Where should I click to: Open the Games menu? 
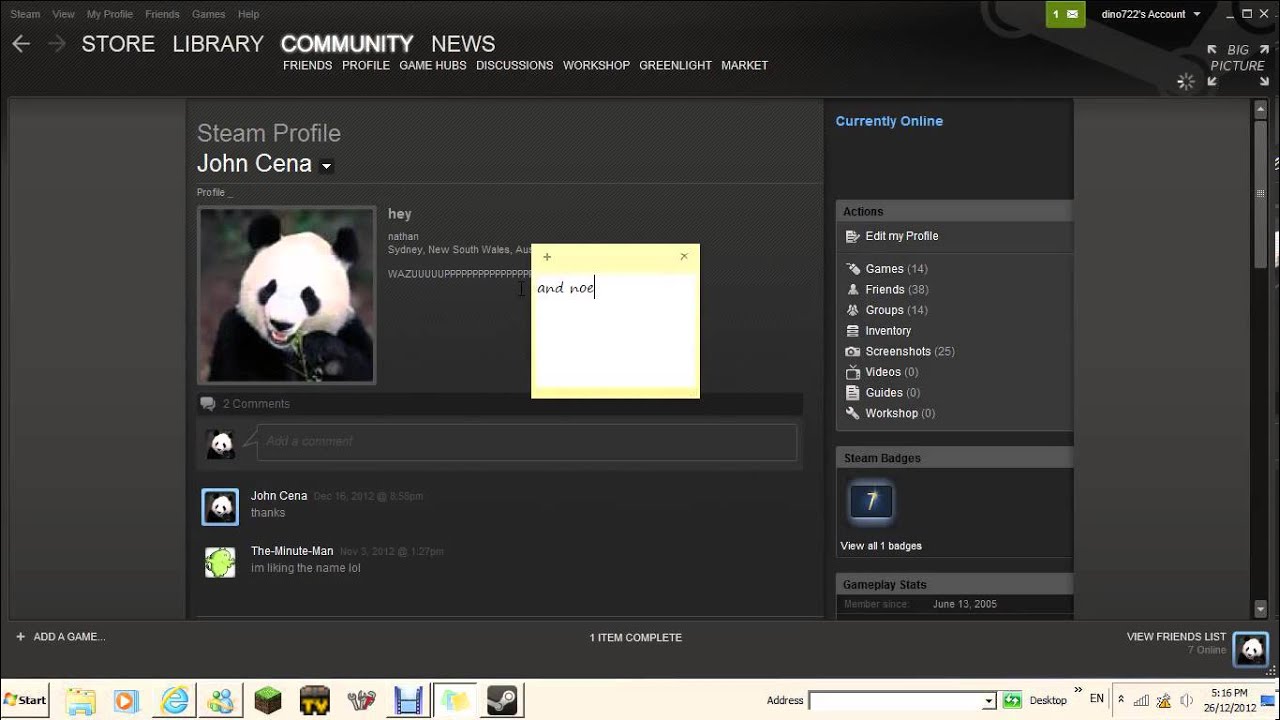click(208, 14)
